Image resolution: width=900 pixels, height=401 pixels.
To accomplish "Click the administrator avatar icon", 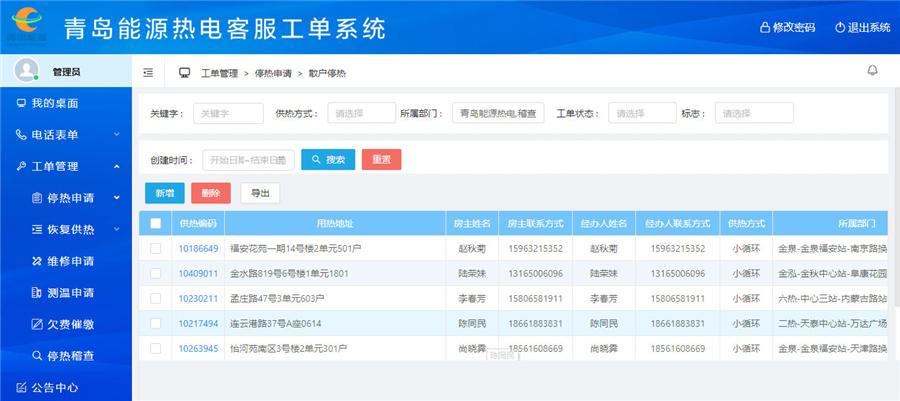I will (x=27, y=70).
